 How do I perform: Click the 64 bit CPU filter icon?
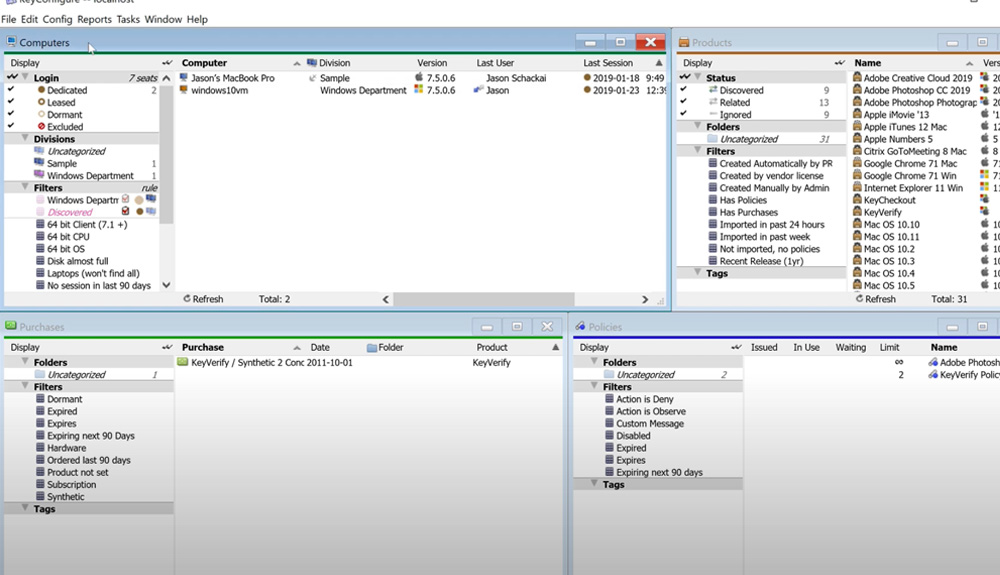(x=40, y=237)
